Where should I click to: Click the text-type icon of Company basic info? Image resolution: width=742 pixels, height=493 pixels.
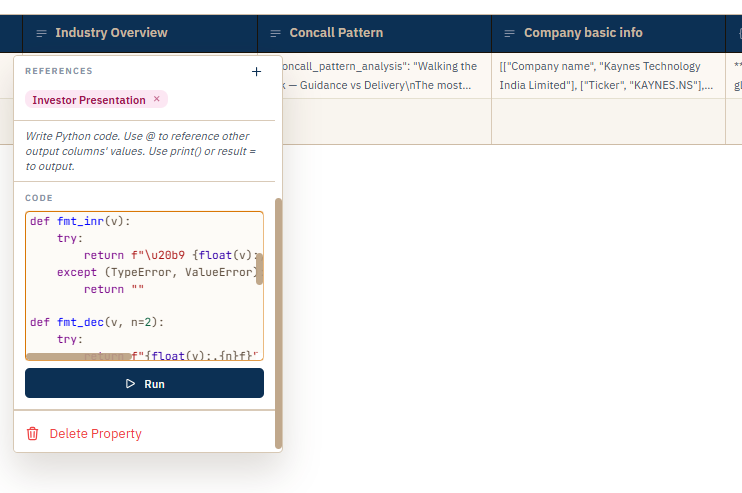point(510,33)
